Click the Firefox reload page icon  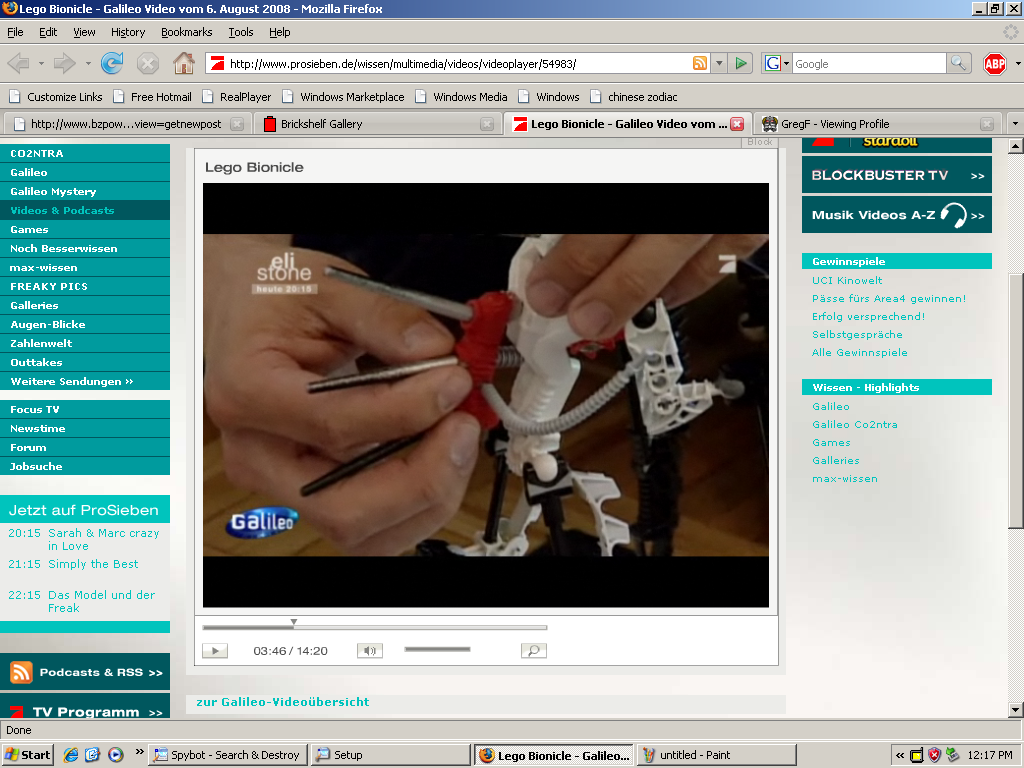[x=112, y=63]
